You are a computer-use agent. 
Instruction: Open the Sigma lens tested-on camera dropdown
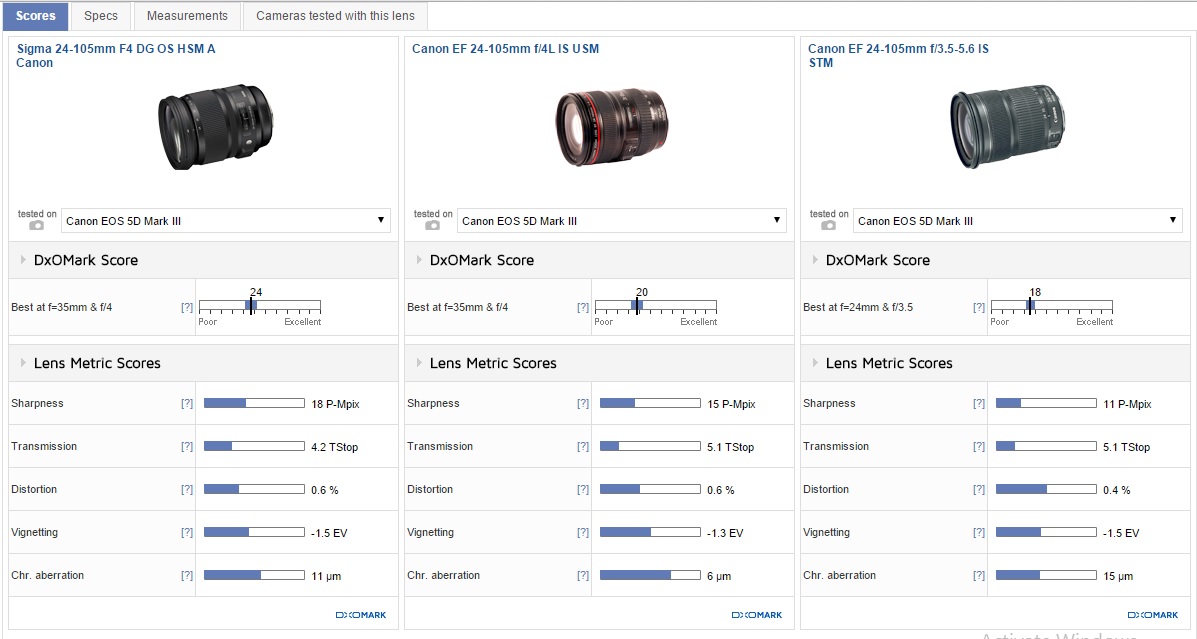(226, 221)
